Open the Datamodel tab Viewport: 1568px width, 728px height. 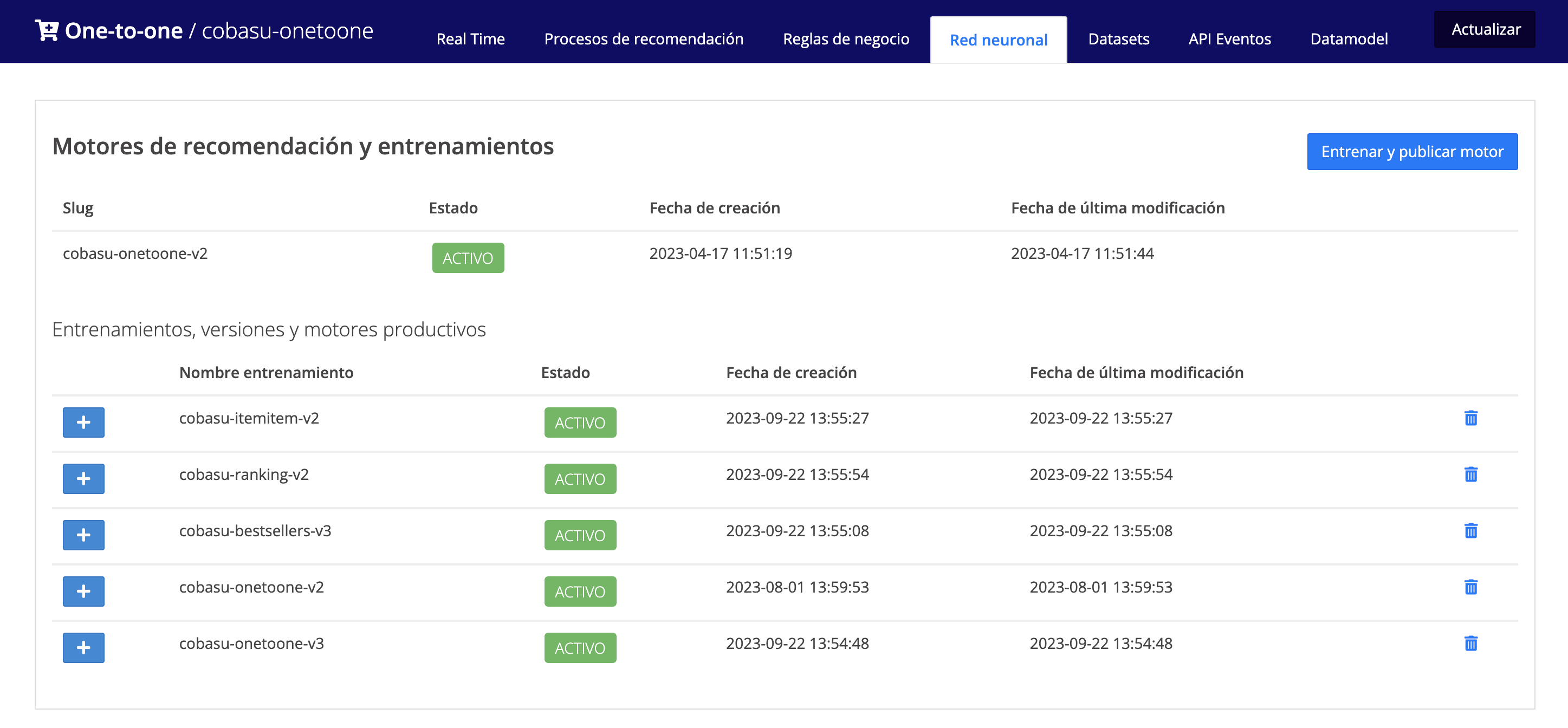(1348, 40)
